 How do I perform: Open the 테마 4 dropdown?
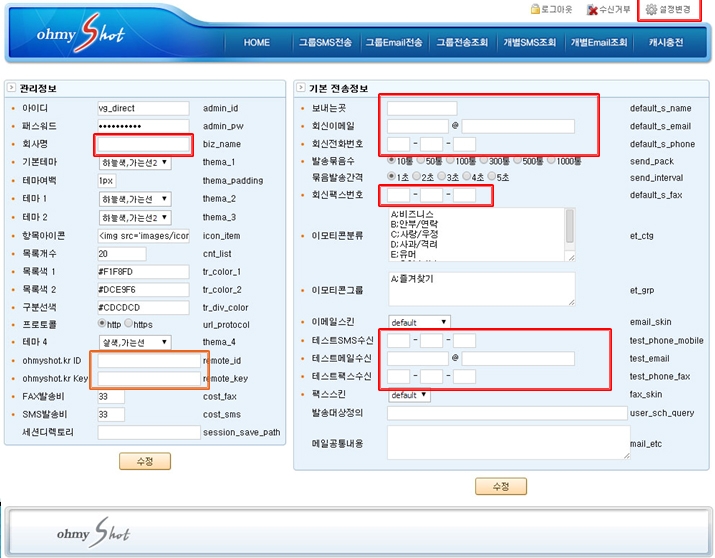(134, 342)
